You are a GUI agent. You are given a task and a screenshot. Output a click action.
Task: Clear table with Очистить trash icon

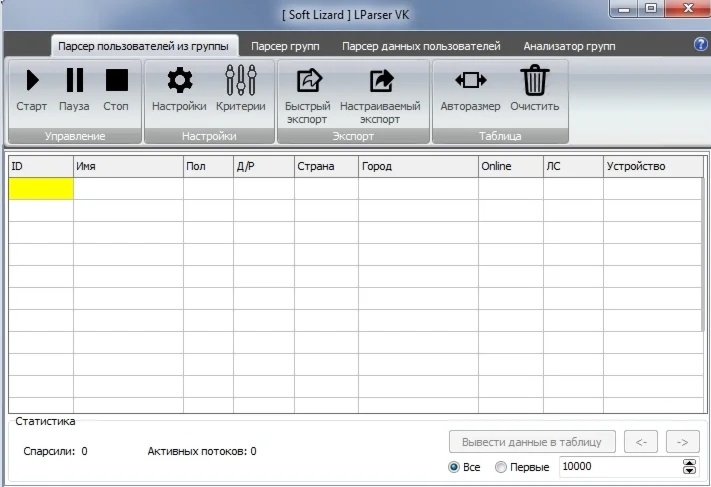[x=535, y=81]
